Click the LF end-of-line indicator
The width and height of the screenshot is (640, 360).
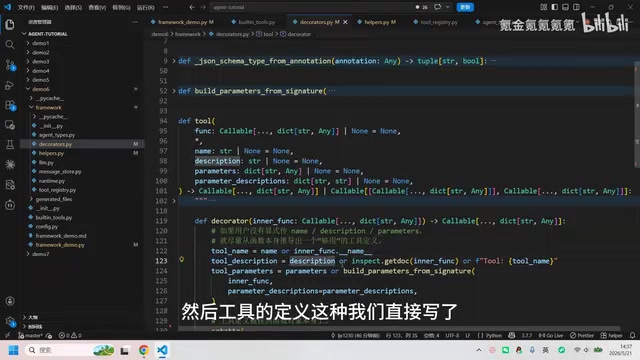tap(468, 336)
